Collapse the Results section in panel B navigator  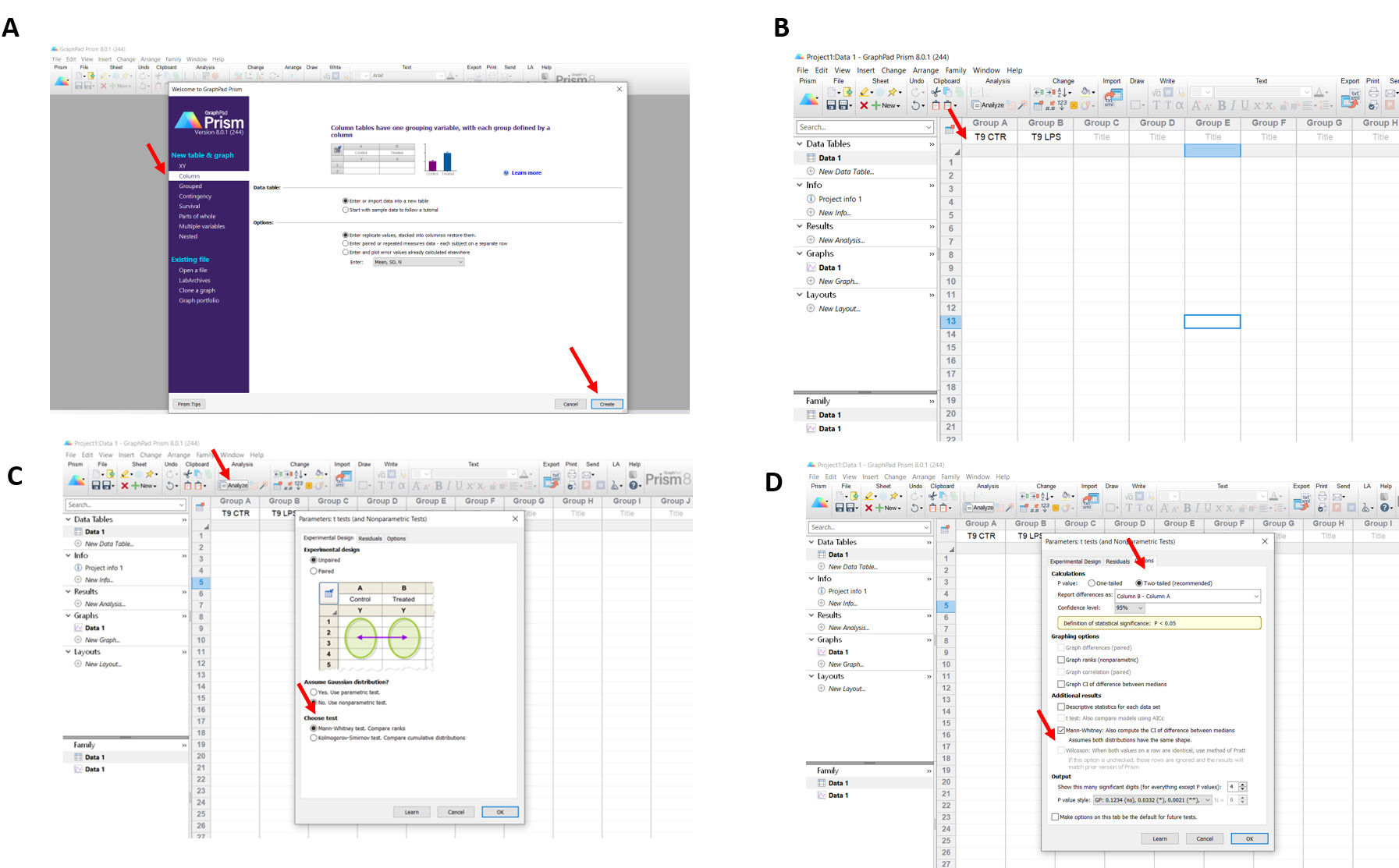(800, 226)
